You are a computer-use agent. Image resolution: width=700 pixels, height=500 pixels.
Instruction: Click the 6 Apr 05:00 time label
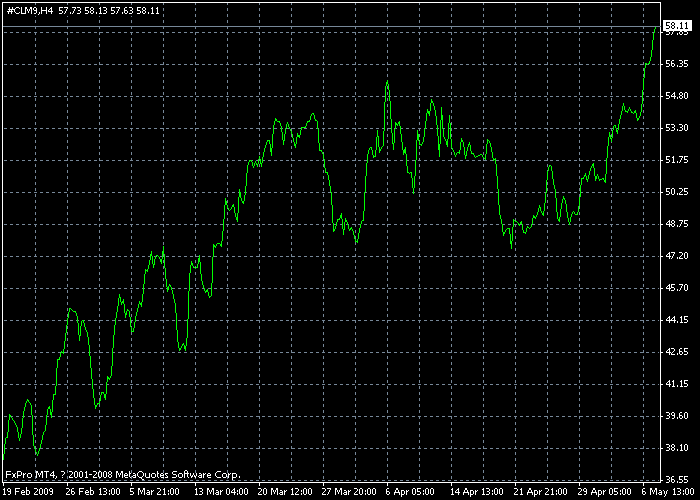(412, 493)
